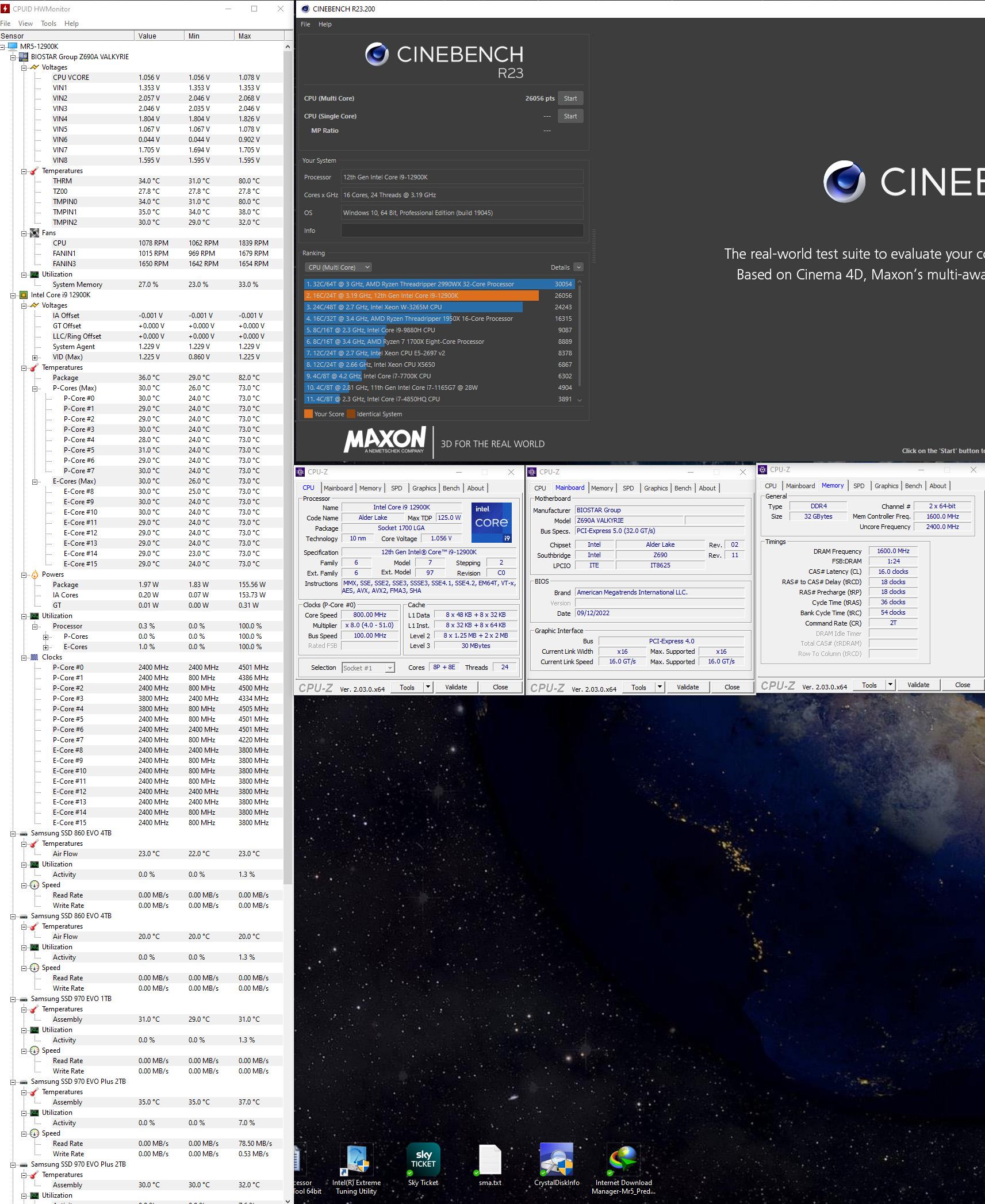Click the CPUID HWMonitor title bar icon
This screenshot has height=1204, width=985.
pos(6,9)
